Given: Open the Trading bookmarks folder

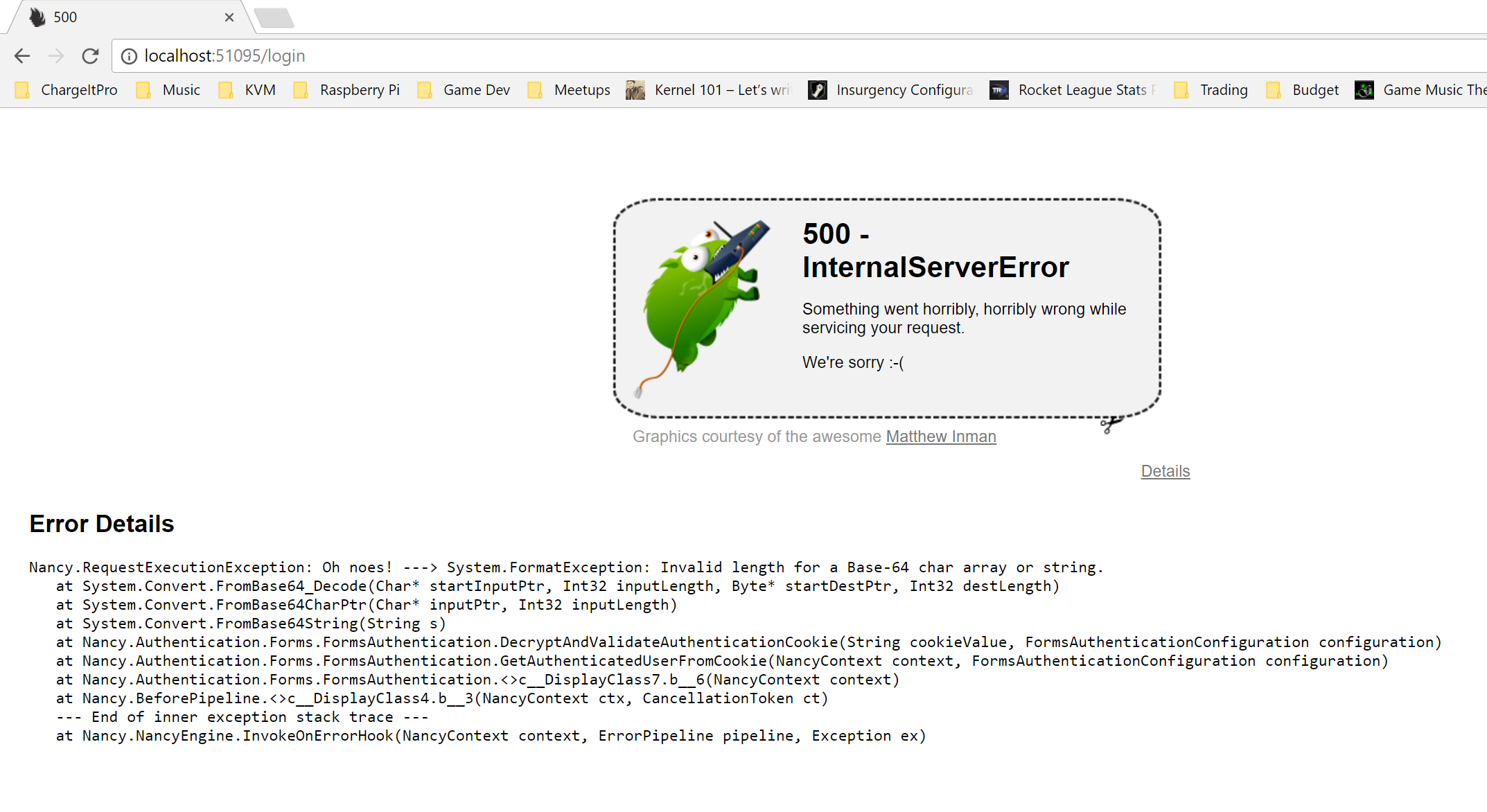Looking at the screenshot, I should [x=1211, y=89].
